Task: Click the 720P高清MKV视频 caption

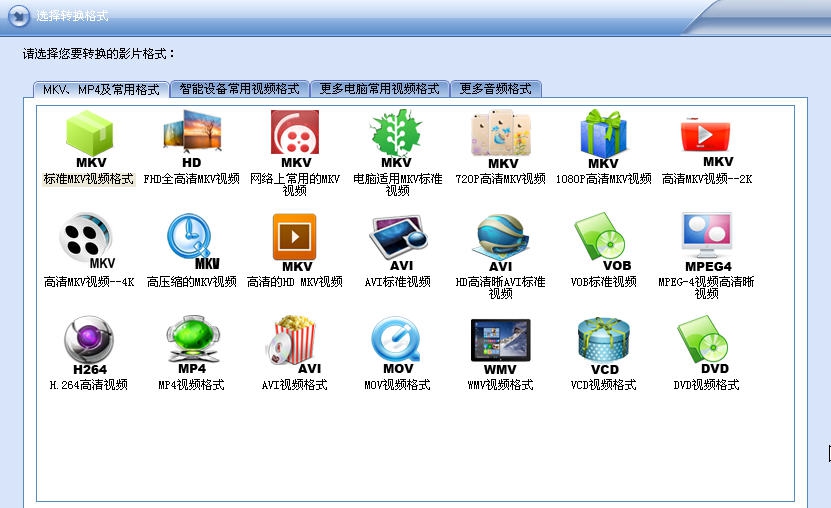Action: click(500, 179)
